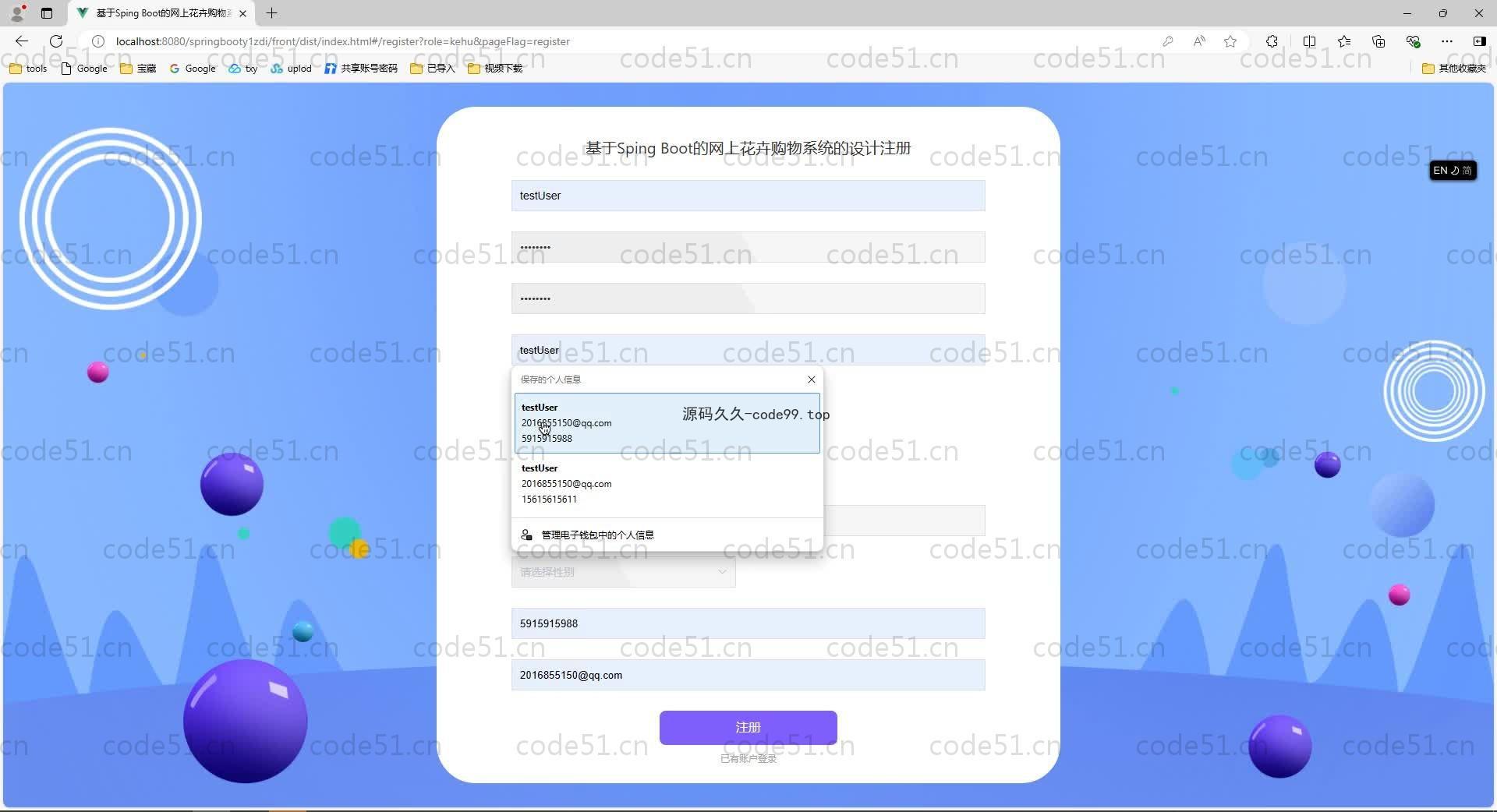This screenshot has width=1497, height=812.
Task: Choose saved profile with phone 15615615611
Action: pyautogui.click(x=667, y=484)
